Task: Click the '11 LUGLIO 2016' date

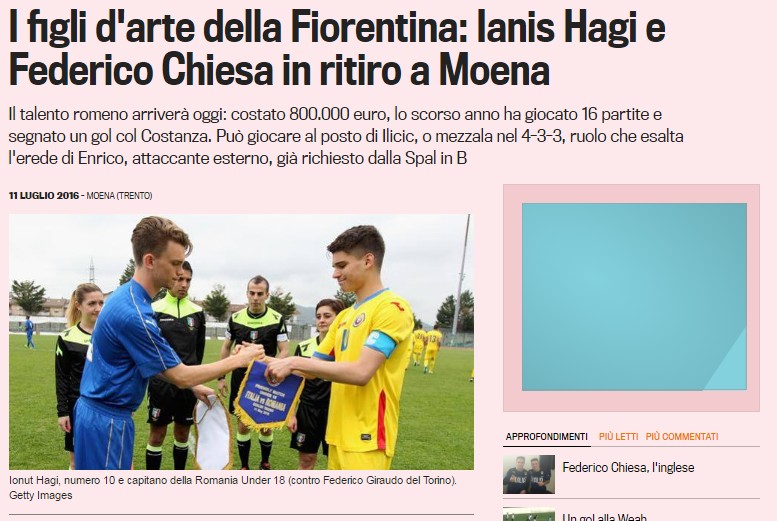Action: tap(44, 196)
